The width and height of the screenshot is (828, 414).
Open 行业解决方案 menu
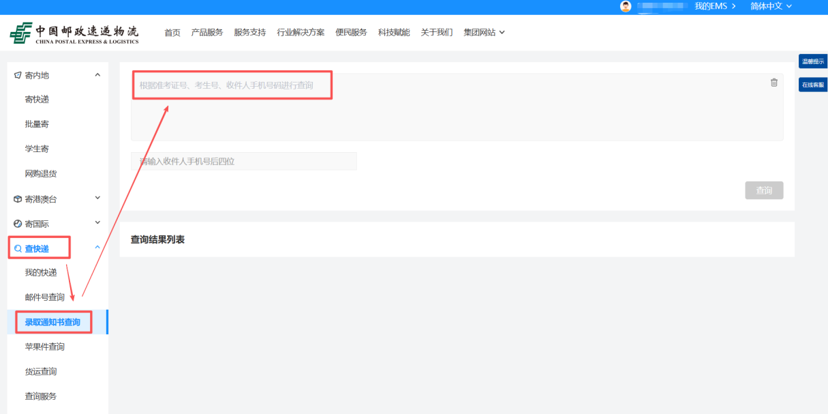coord(300,33)
